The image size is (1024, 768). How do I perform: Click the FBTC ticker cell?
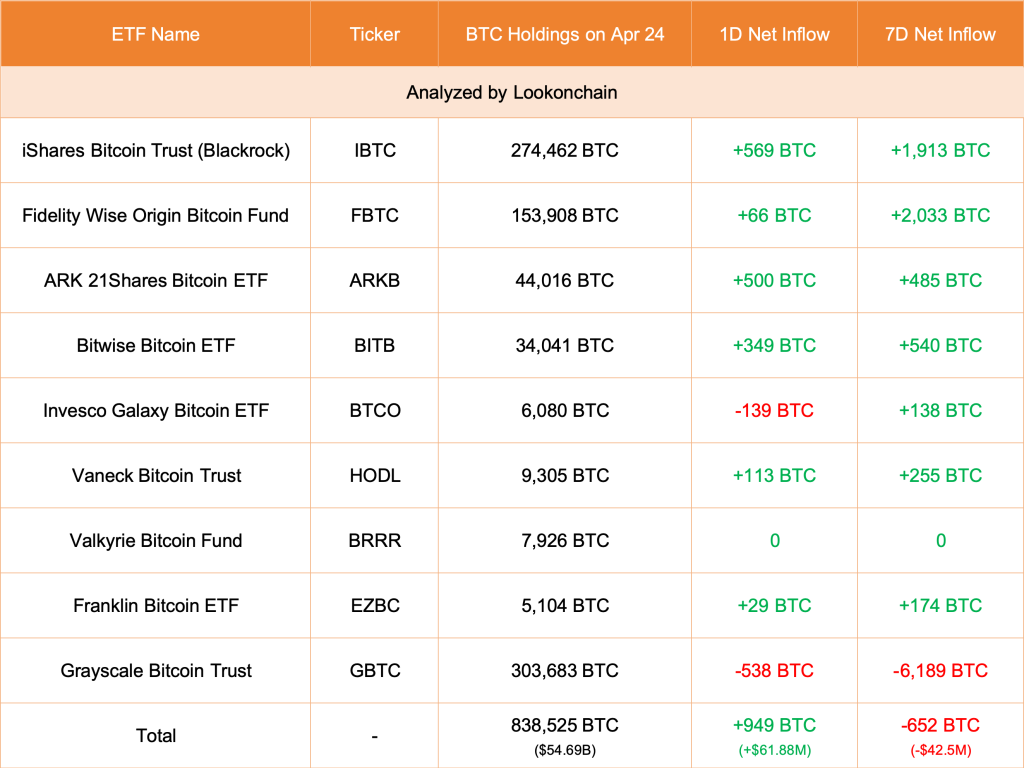tap(375, 215)
